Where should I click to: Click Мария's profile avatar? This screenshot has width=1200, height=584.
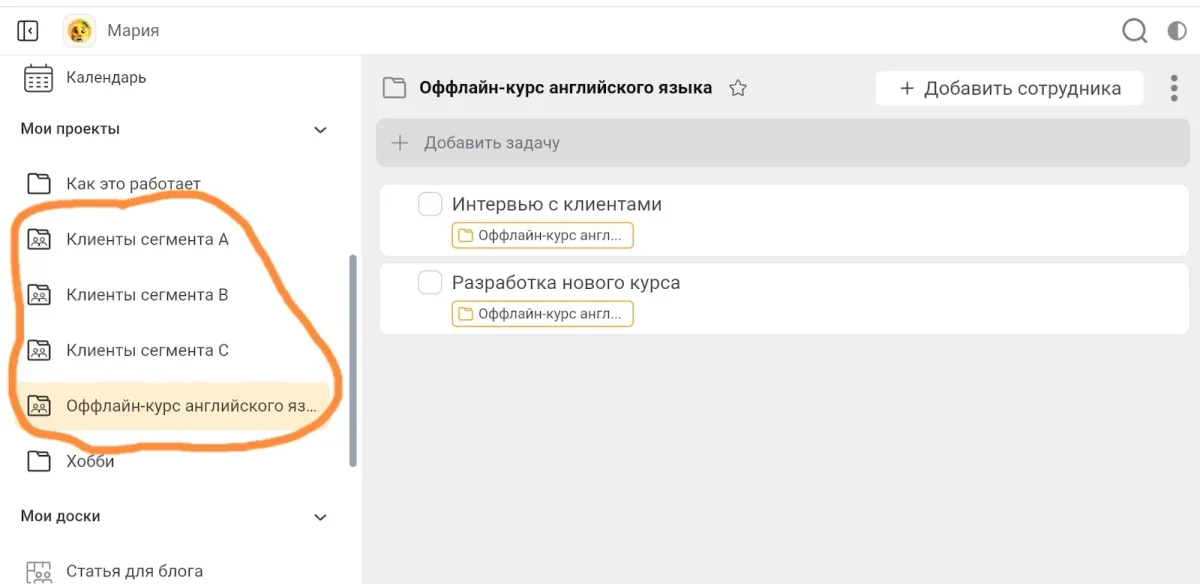click(79, 31)
